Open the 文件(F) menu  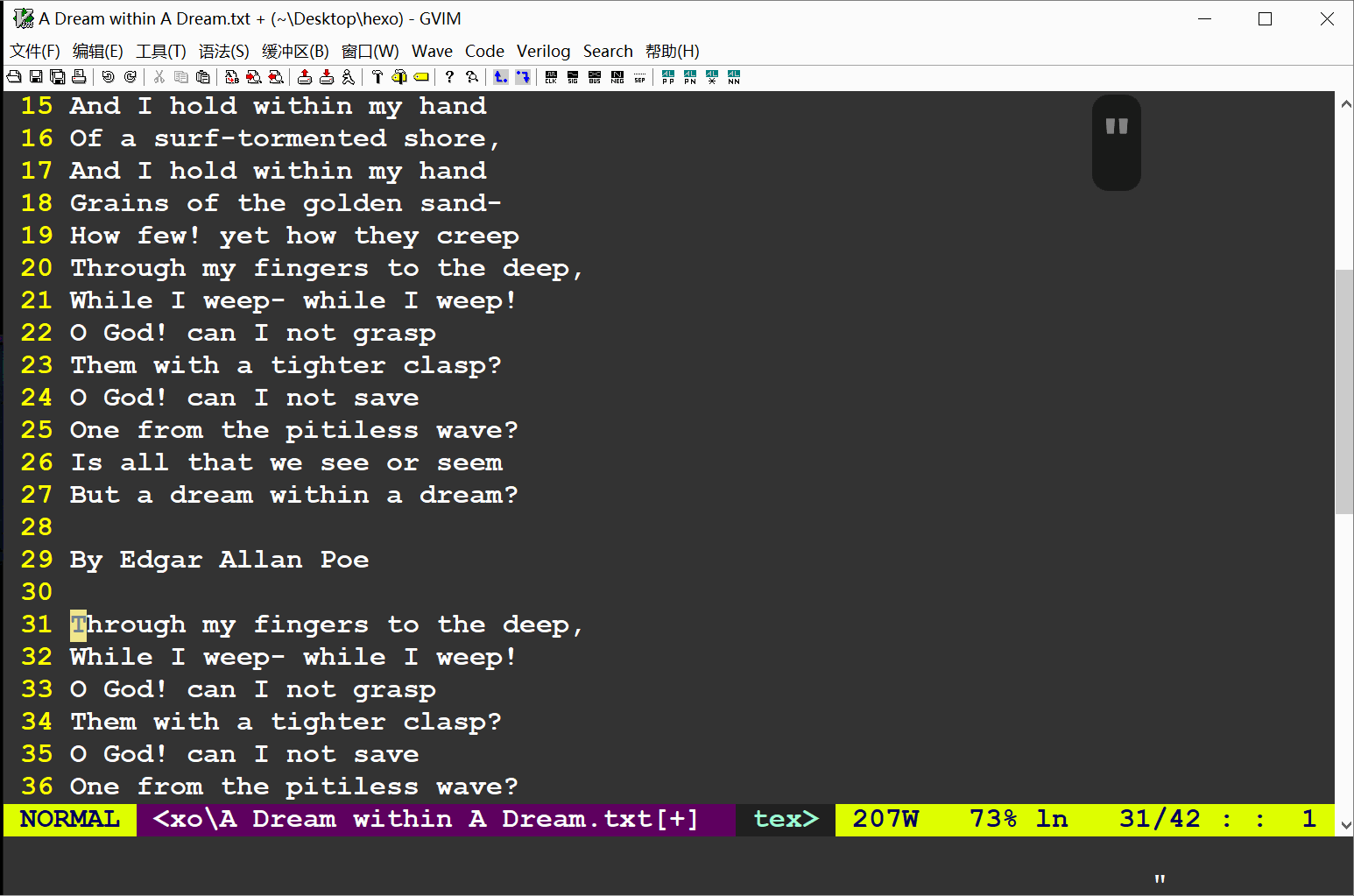(35, 52)
